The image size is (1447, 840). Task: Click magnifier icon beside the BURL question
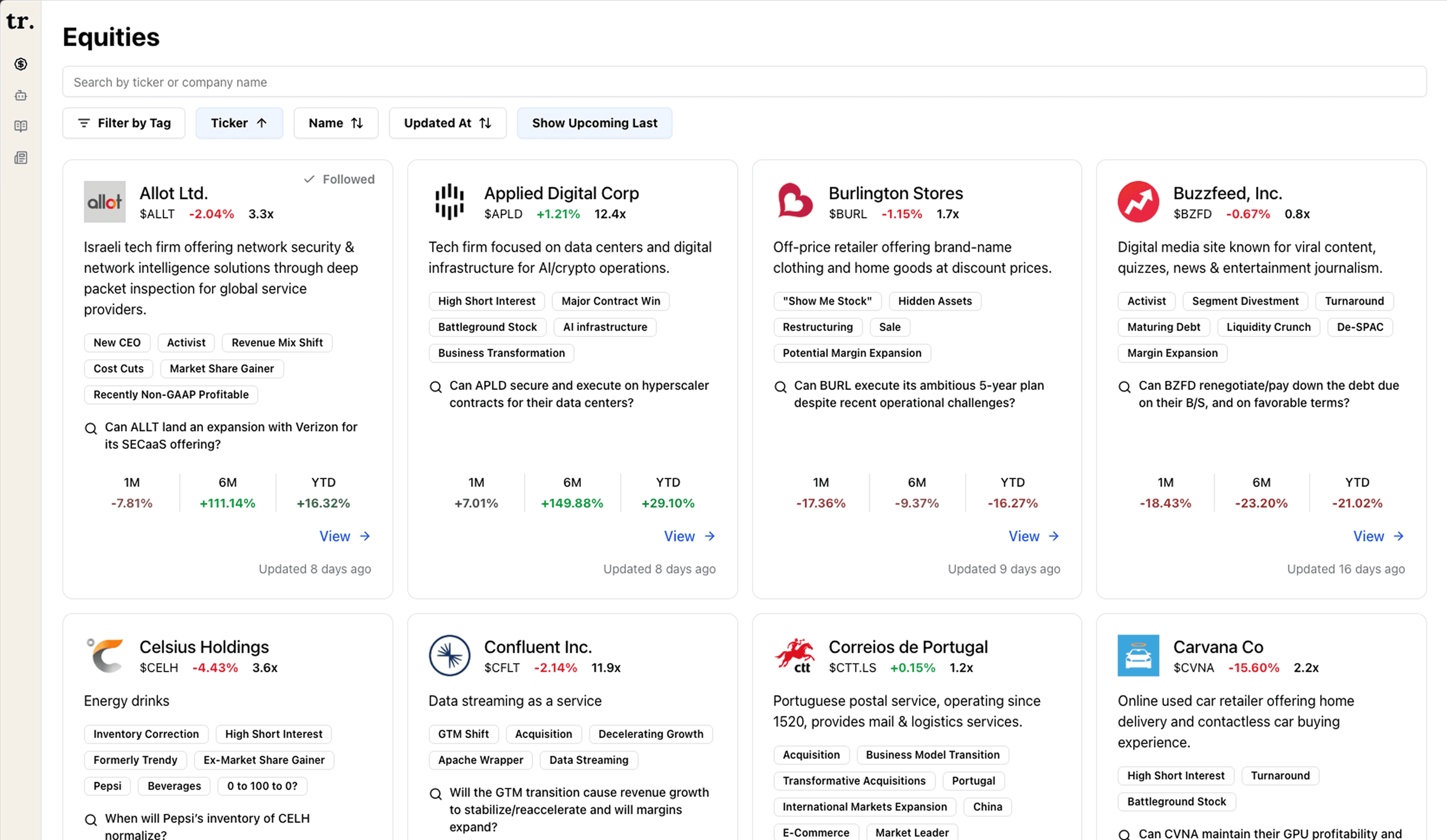click(780, 387)
